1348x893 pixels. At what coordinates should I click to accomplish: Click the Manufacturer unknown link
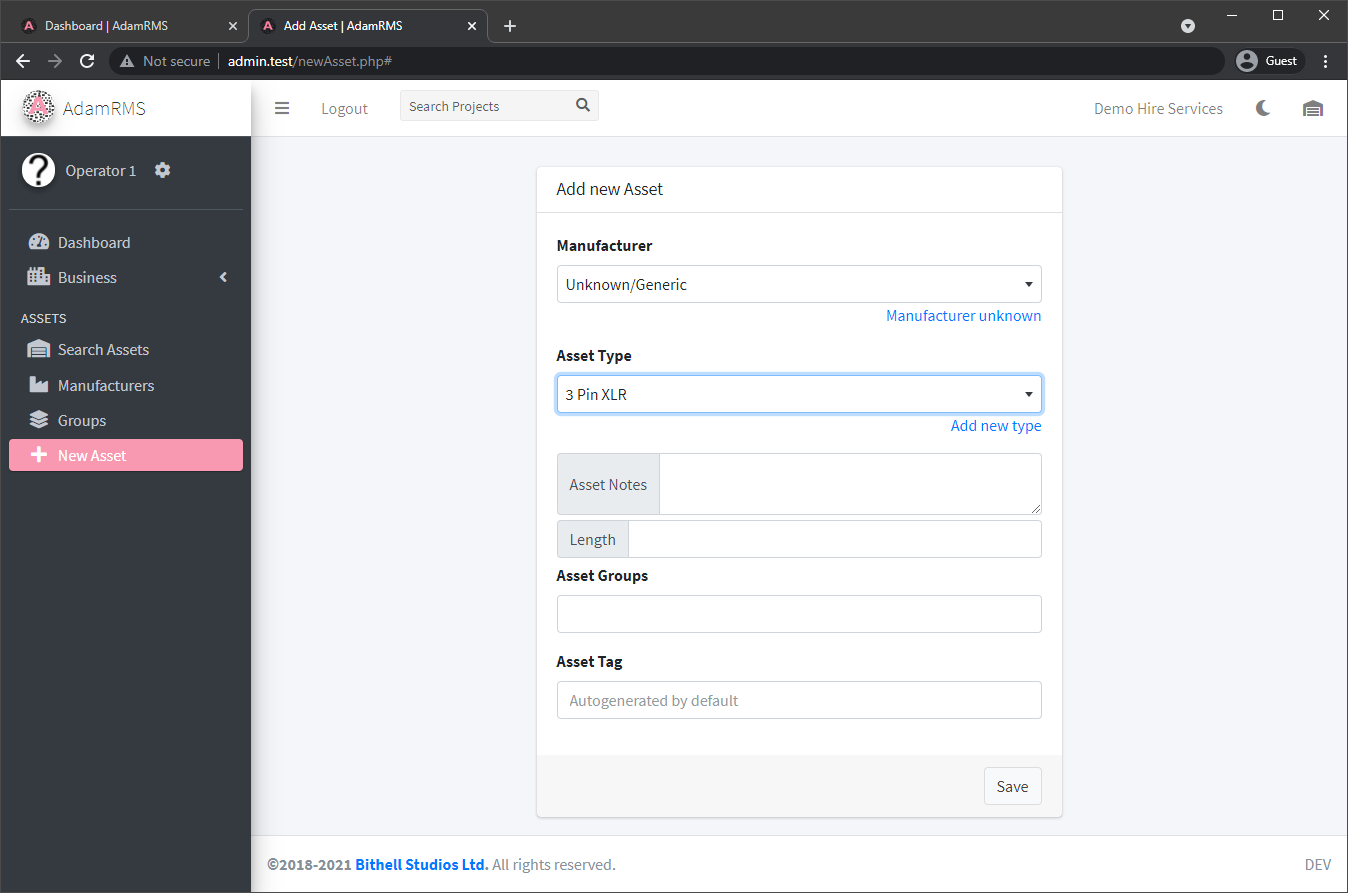[x=963, y=315]
